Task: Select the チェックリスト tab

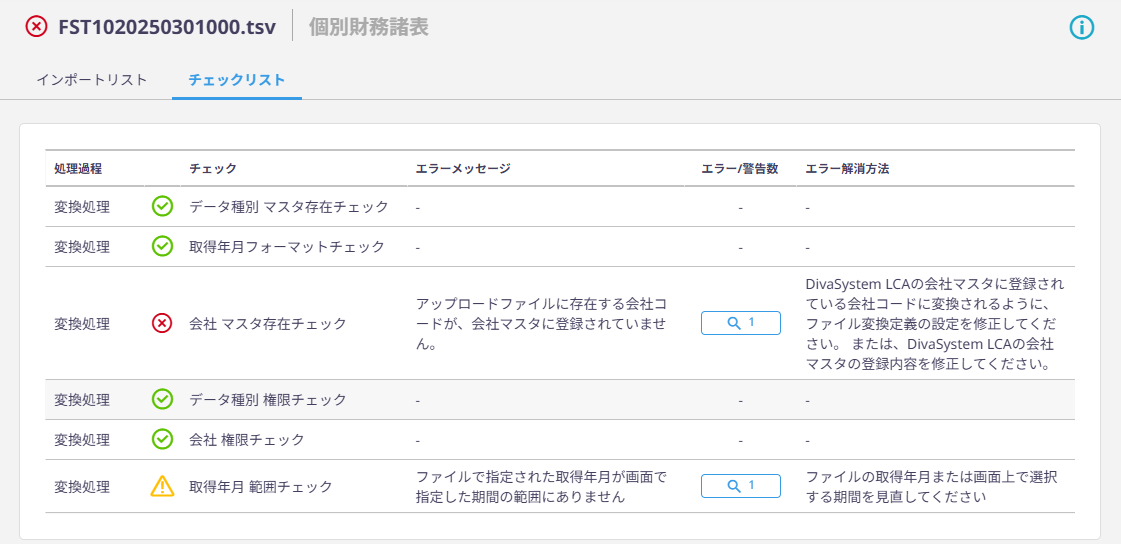Action: pos(237,79)
